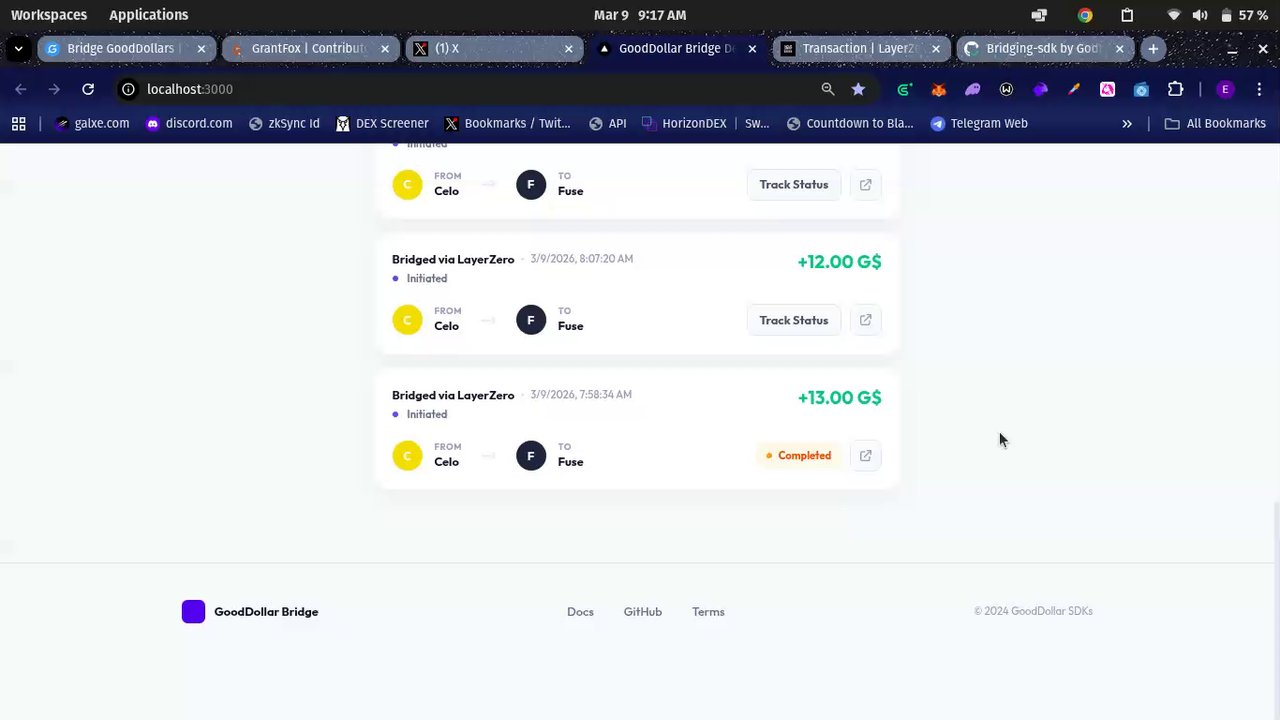The image size is (1280, 720).
Task: Open the Terms footer link
Action: coord(708,612)
